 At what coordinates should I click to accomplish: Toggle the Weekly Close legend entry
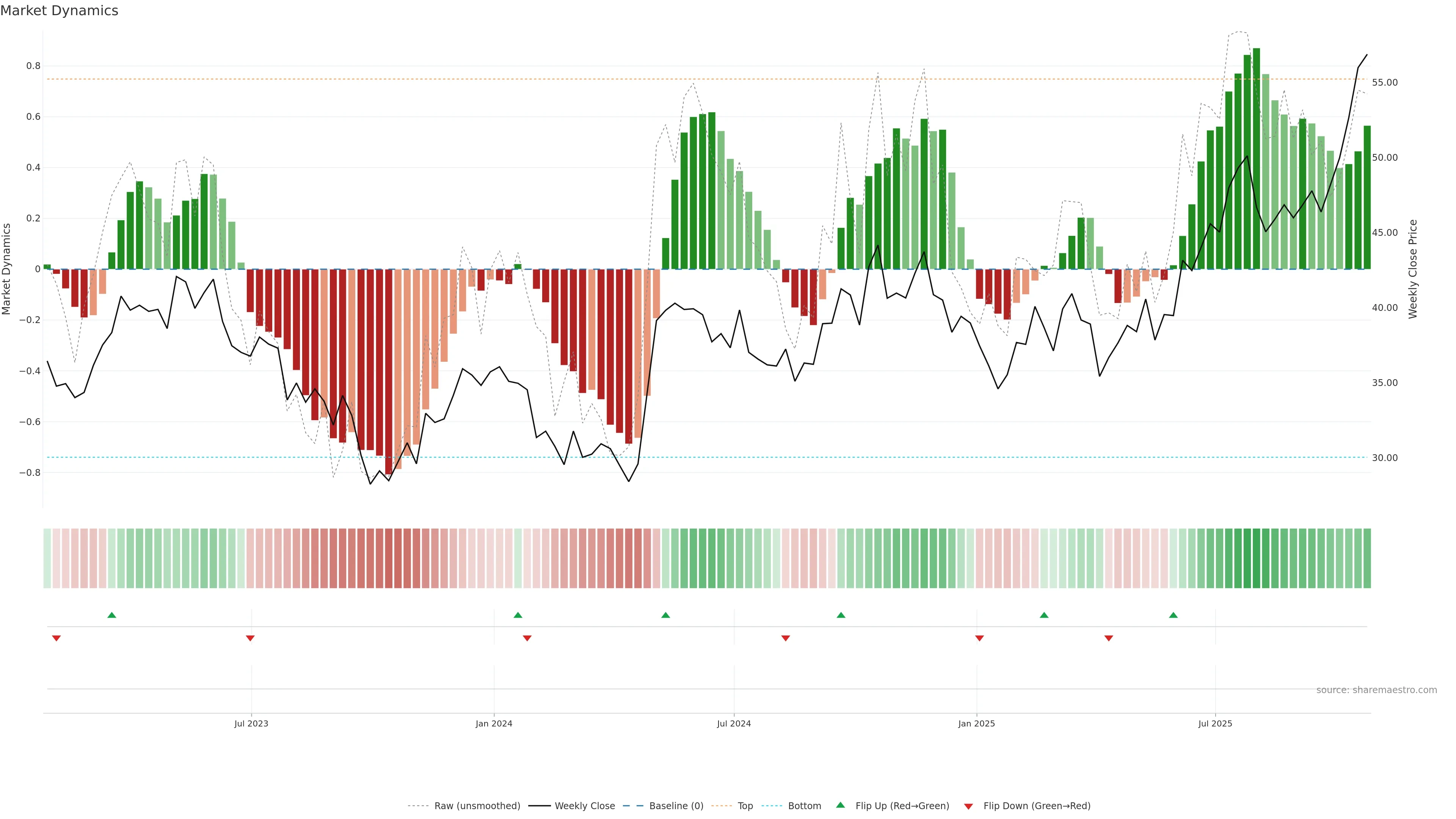point(584,806)
